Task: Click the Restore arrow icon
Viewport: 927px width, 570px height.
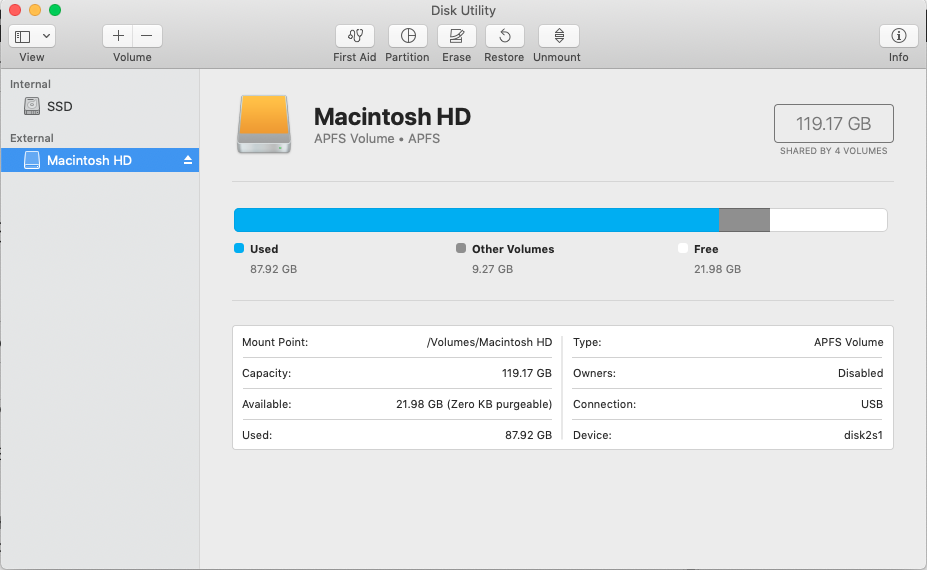Action: pyautogui.click(x=504, y=36)
